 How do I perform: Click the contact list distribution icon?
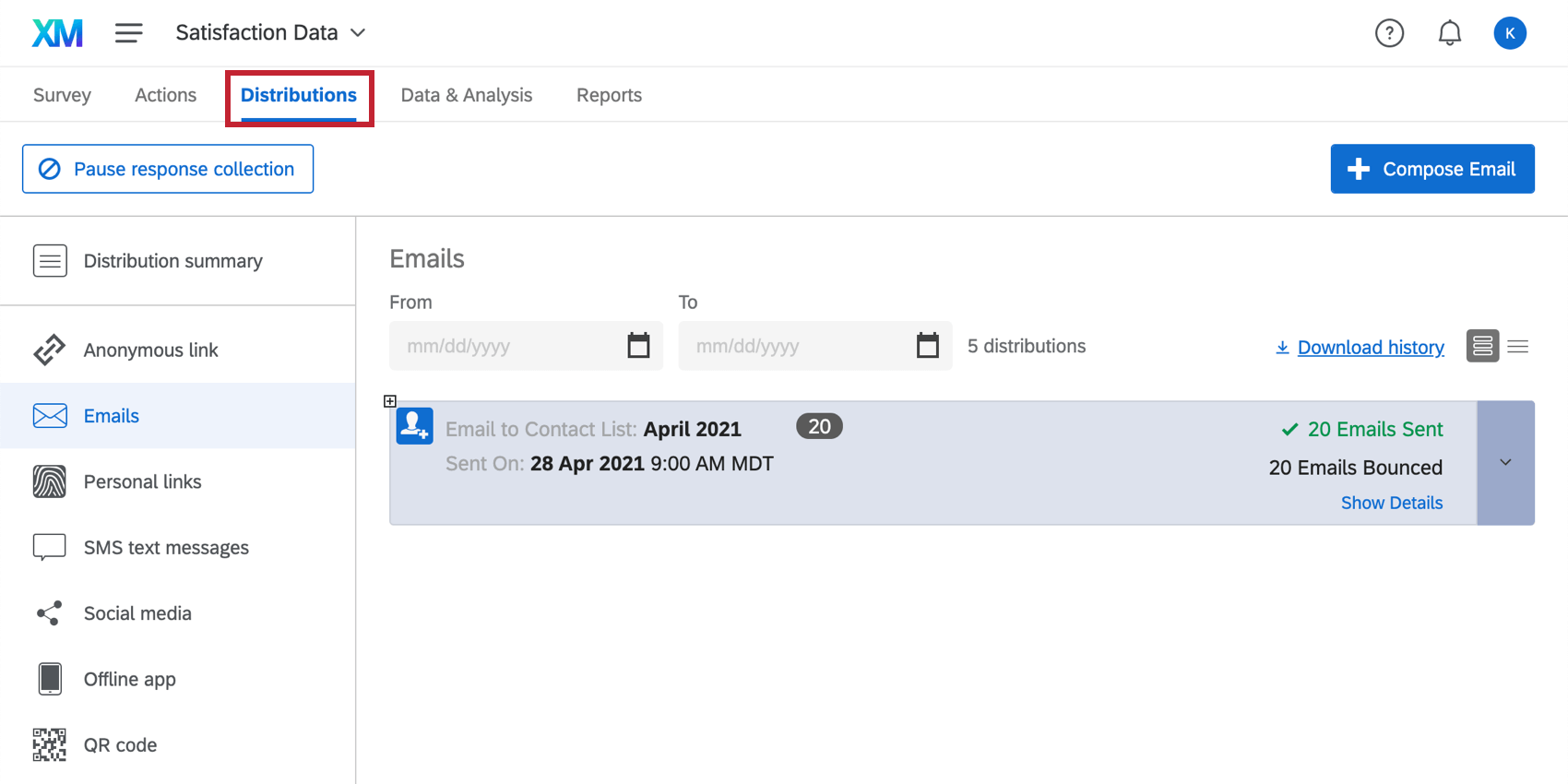tap(414, 426)
